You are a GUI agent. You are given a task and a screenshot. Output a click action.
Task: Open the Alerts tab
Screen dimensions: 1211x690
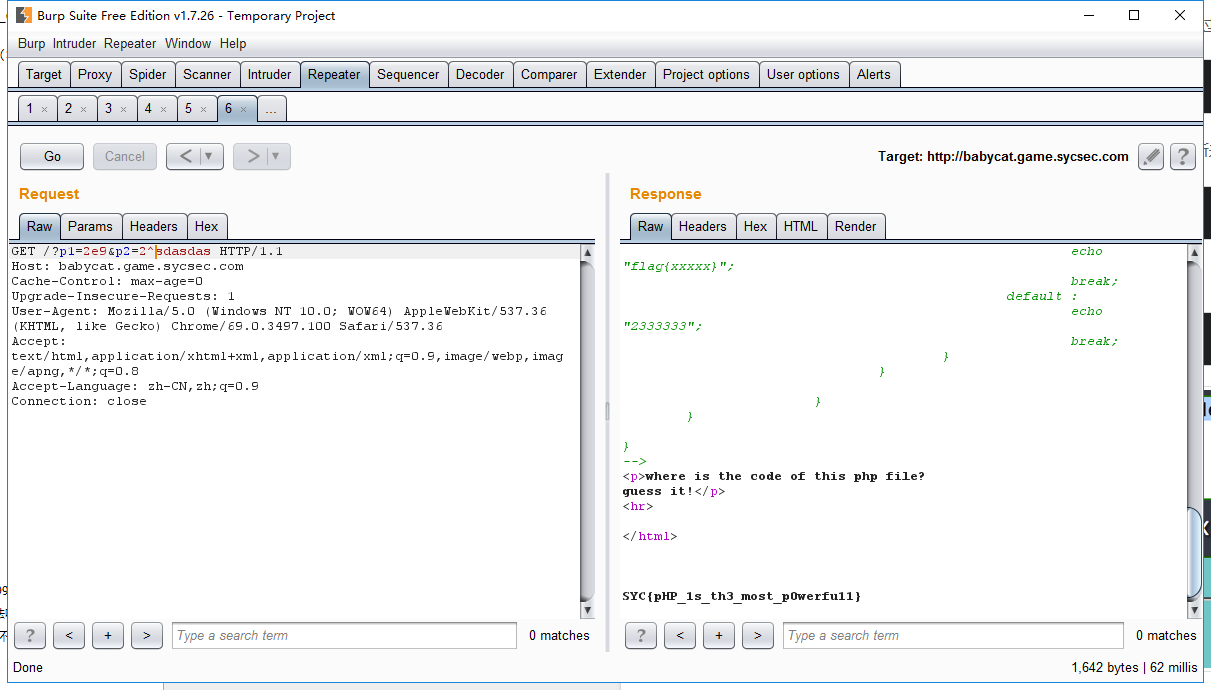[873, 74]
